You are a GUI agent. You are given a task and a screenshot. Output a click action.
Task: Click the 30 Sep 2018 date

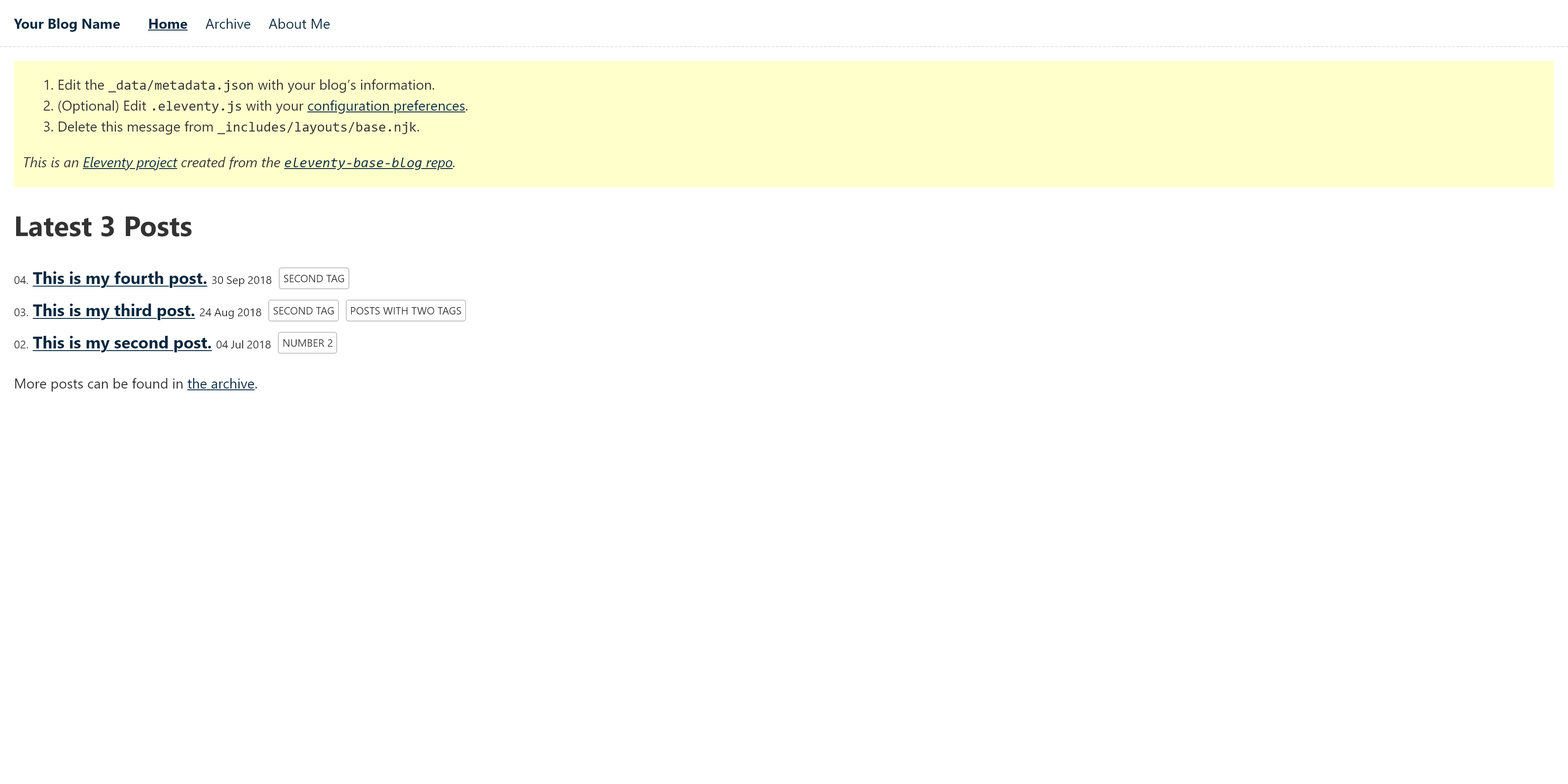(242, 280)
